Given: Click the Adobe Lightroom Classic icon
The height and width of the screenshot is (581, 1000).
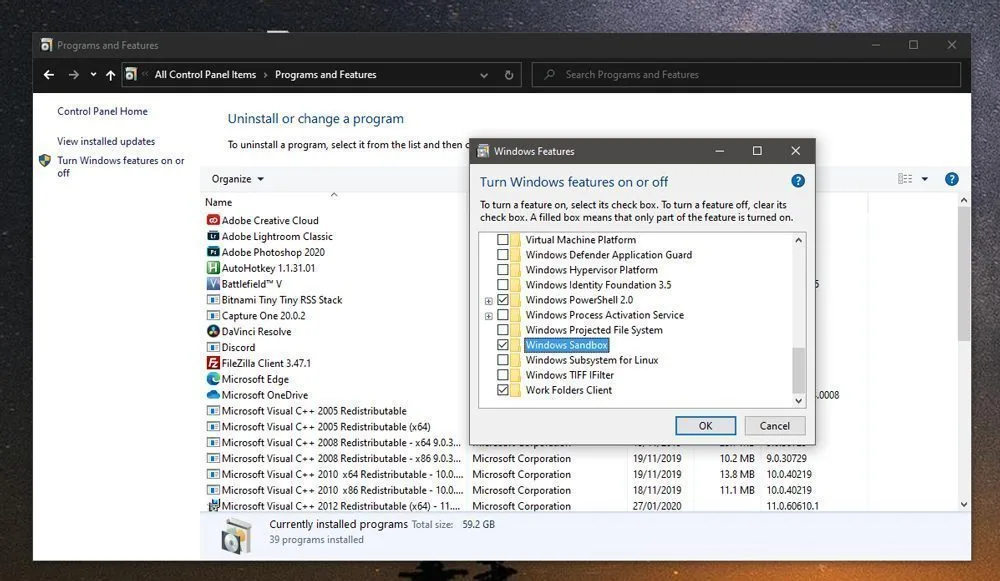Looking at the screenshot, I should 213,236.
